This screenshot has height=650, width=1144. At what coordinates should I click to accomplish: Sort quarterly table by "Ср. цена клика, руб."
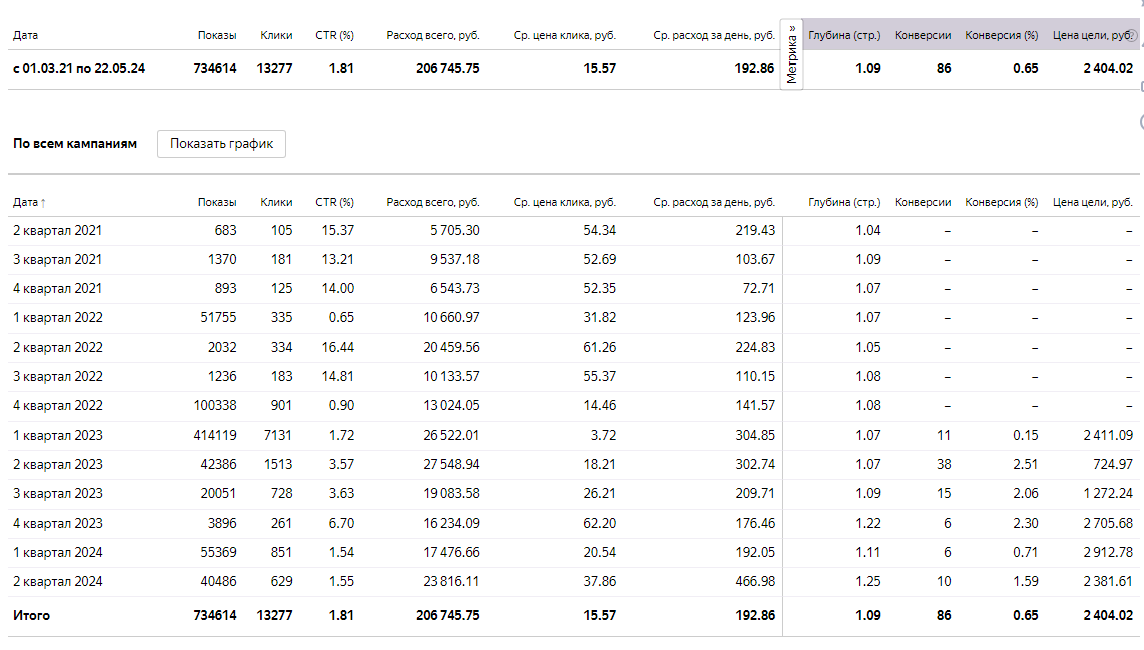[565, 202]
